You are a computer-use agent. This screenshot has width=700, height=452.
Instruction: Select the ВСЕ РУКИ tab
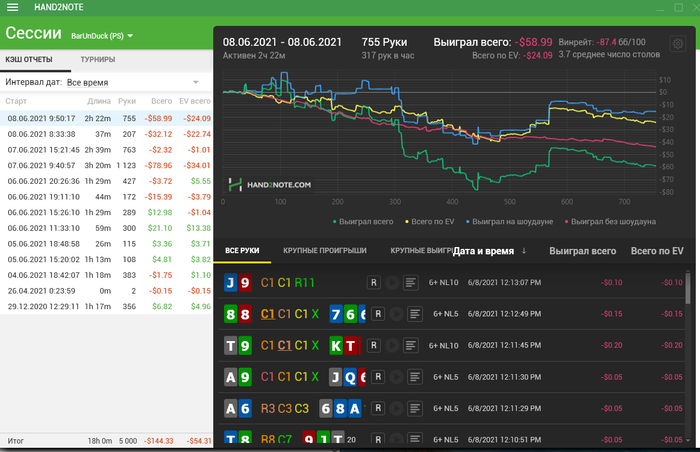point(242,251)
